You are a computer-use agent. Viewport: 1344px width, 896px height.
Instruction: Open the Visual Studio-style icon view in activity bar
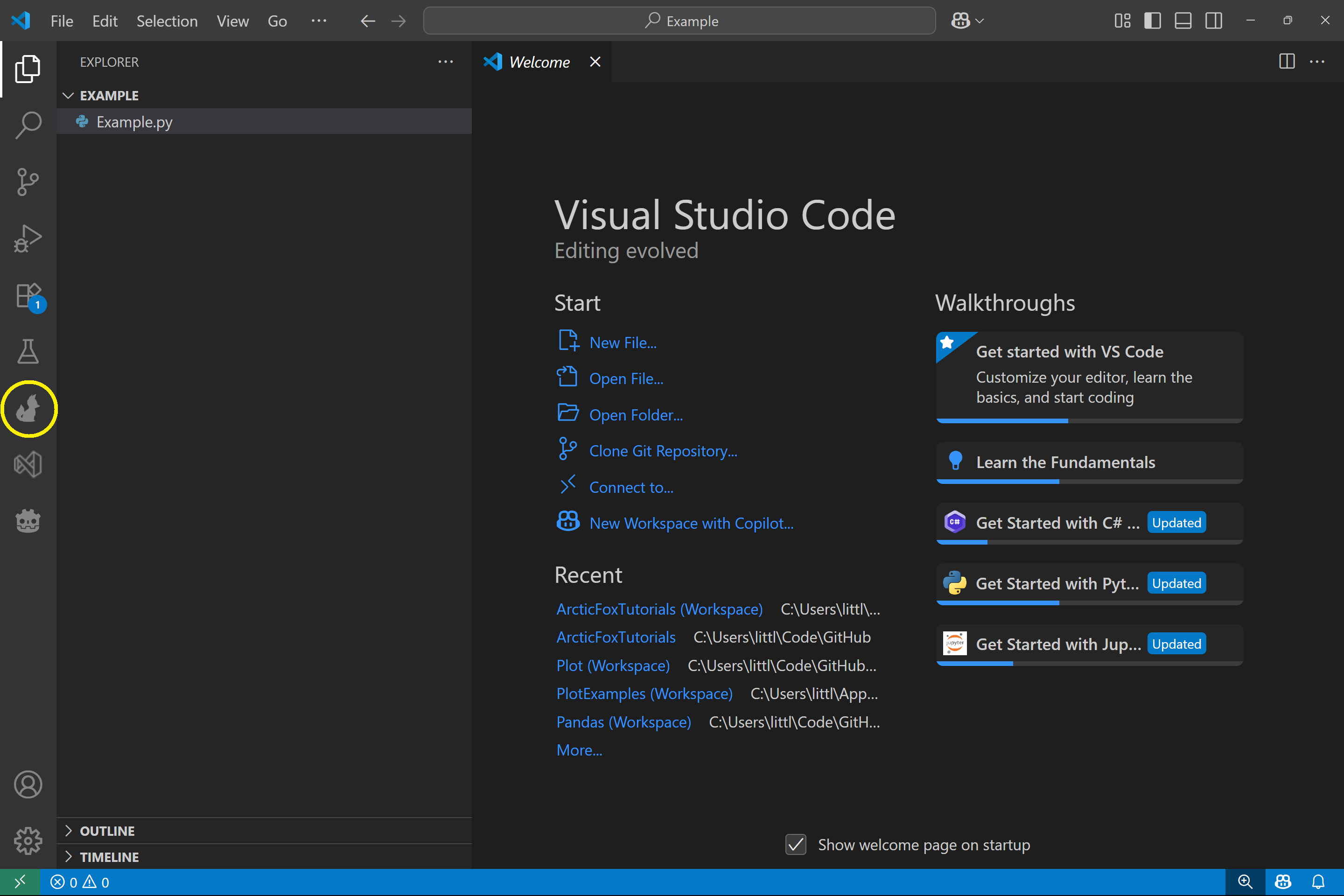(28, 464)
